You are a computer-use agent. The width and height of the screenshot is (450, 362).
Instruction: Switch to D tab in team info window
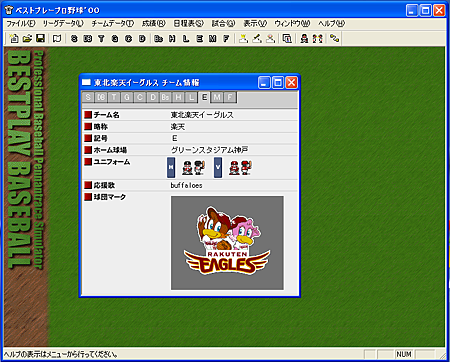point(153,97)
